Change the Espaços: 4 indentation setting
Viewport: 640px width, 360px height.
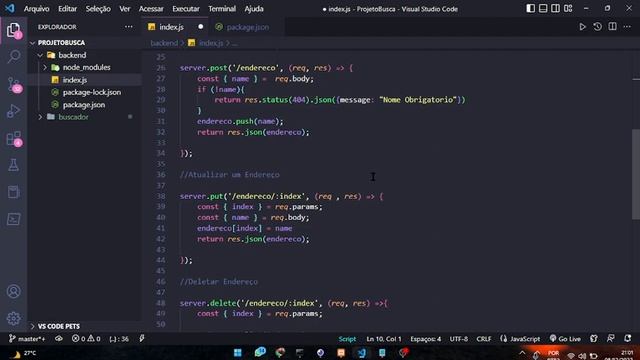coord(426,339)
